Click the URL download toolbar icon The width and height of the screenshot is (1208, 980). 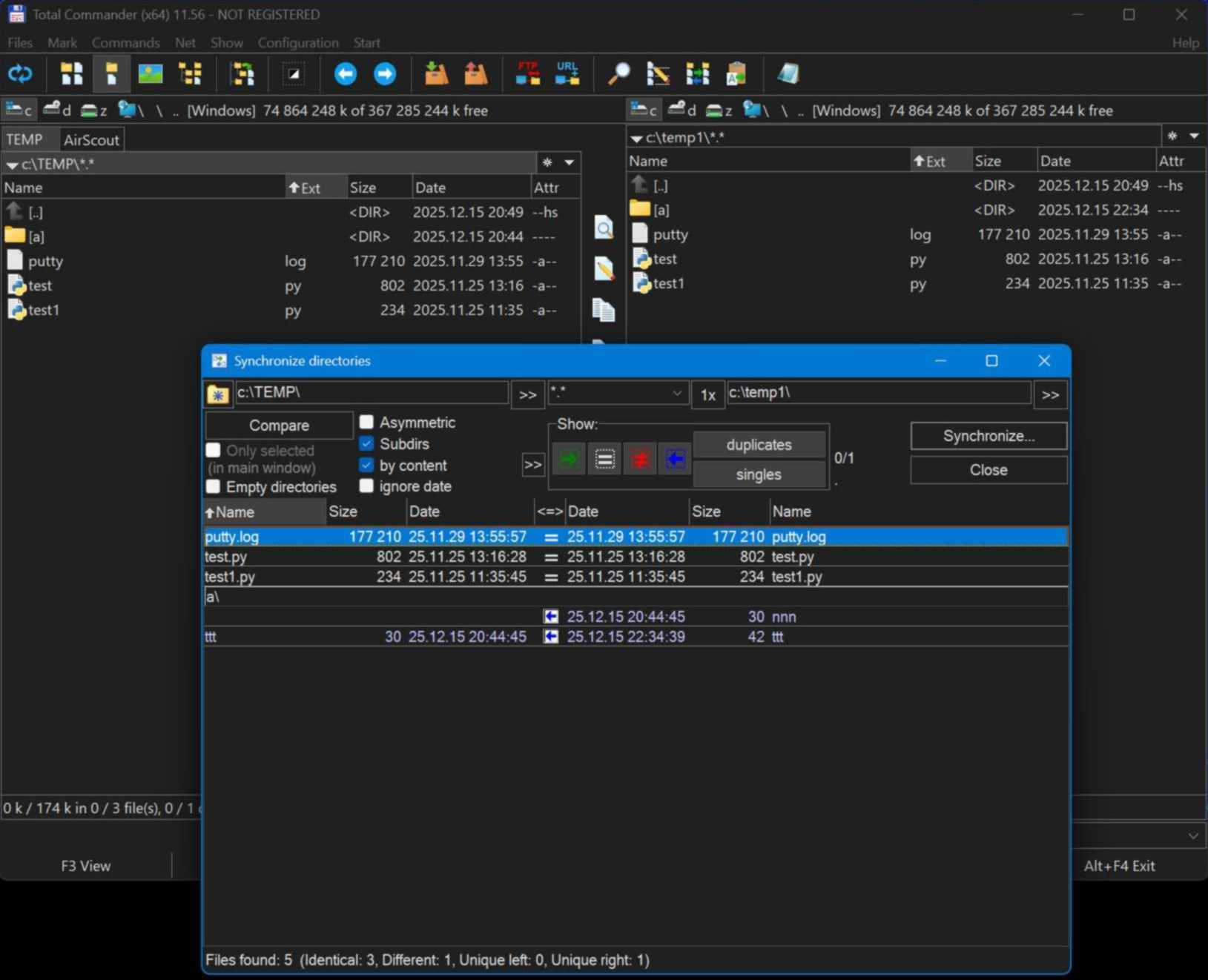[567, 73]
